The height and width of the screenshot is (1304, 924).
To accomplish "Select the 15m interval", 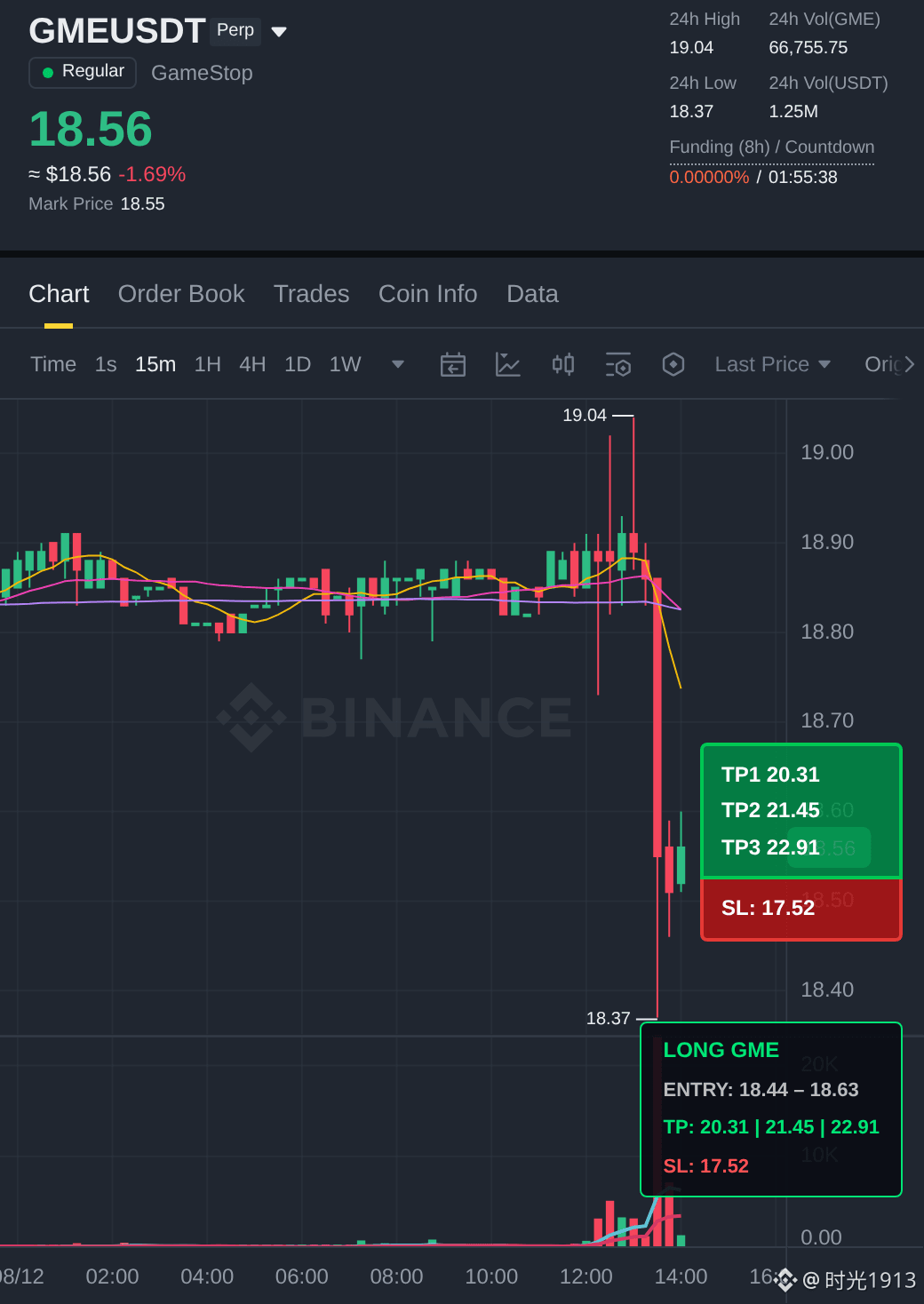I will 155,364.
